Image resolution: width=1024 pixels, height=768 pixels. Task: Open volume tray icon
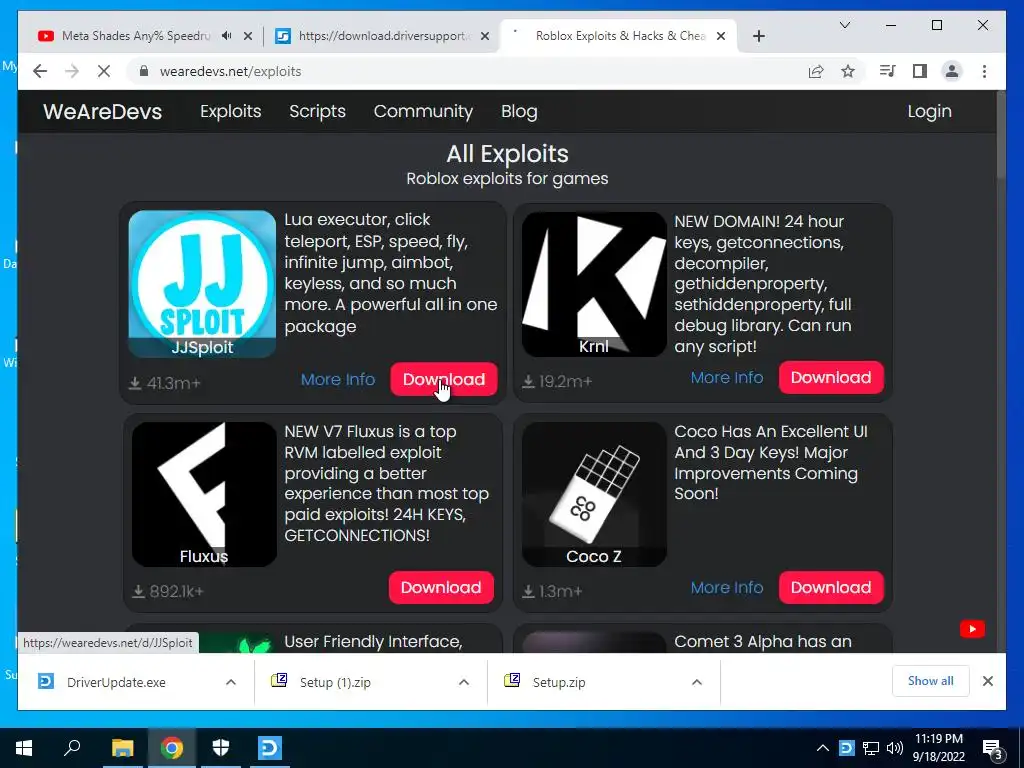pos(895,748)
